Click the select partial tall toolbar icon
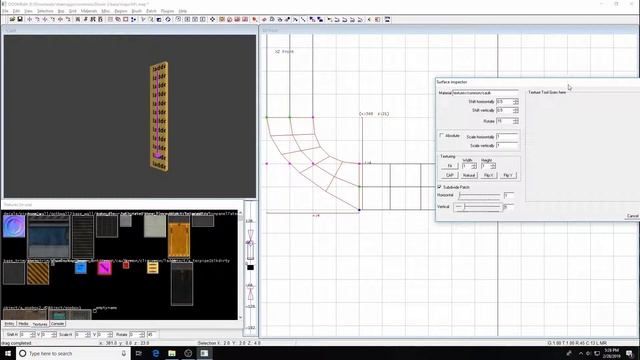The width and height of the screenshot is (640, 360). coord(93,19)
